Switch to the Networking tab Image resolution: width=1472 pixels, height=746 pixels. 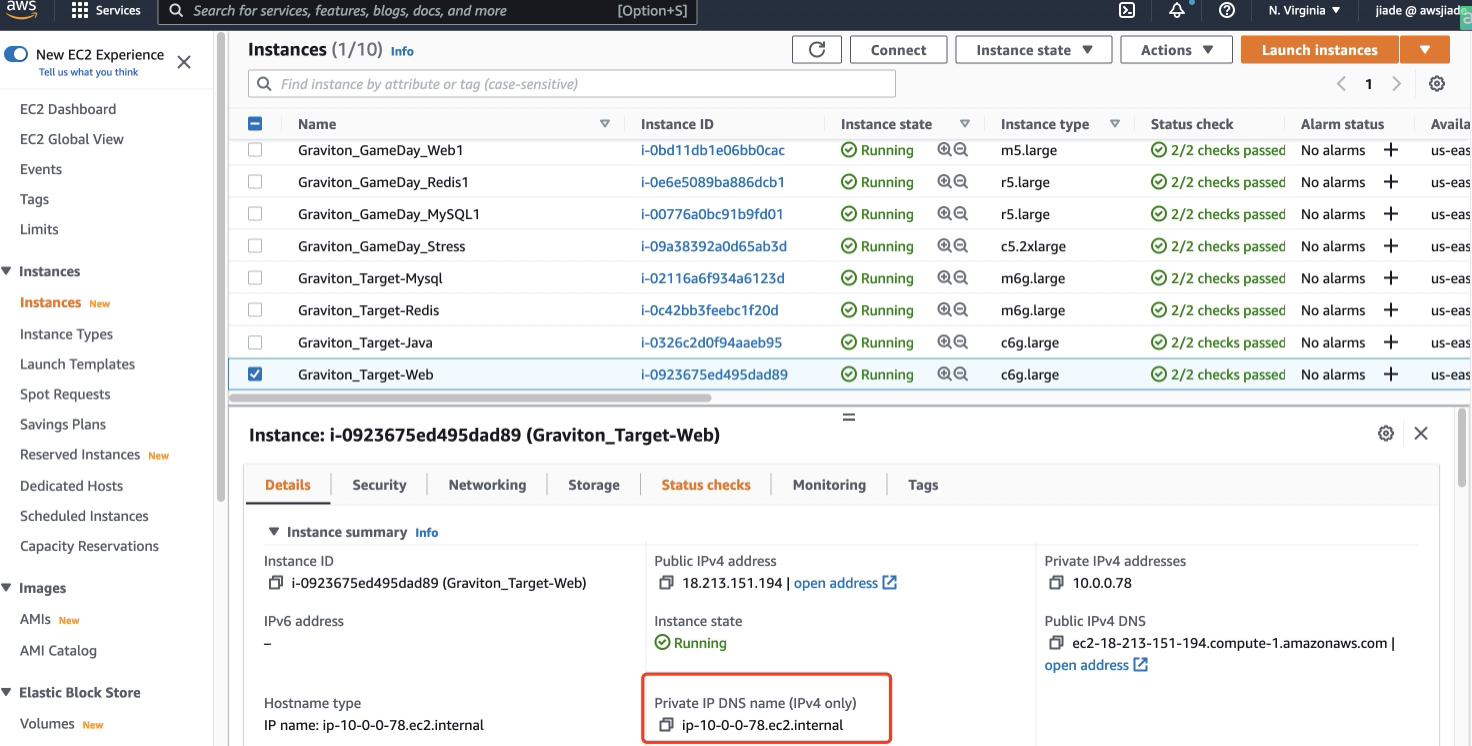(x=487, y=485)
